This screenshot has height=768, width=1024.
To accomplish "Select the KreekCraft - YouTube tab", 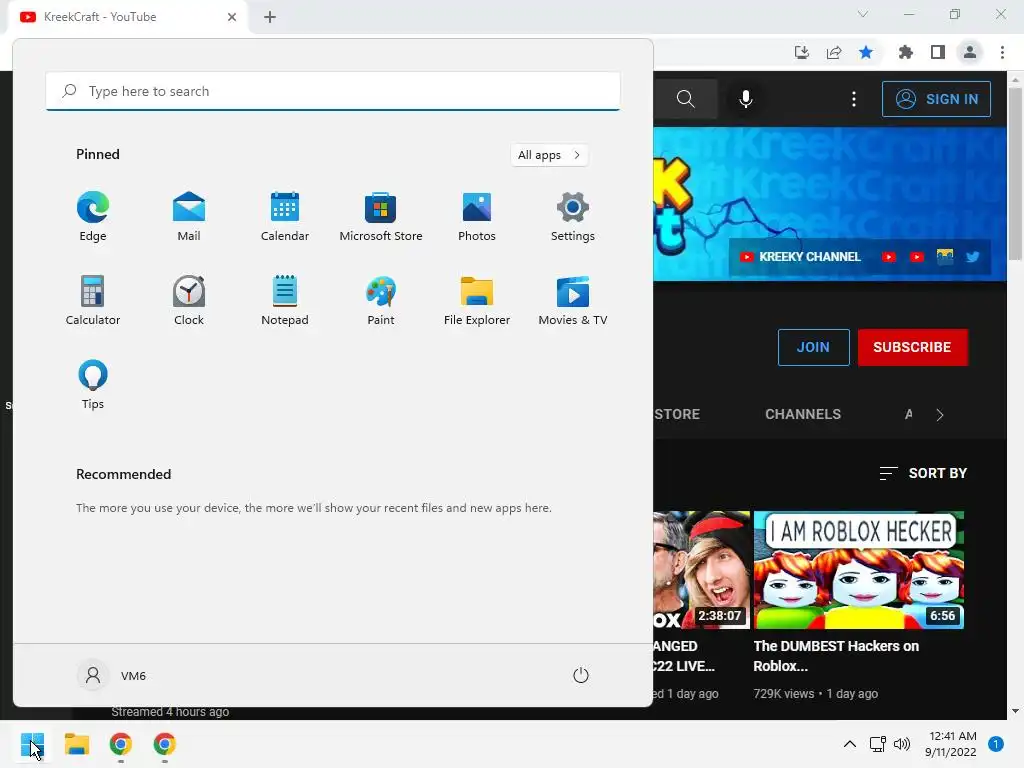I will point(128,17).
